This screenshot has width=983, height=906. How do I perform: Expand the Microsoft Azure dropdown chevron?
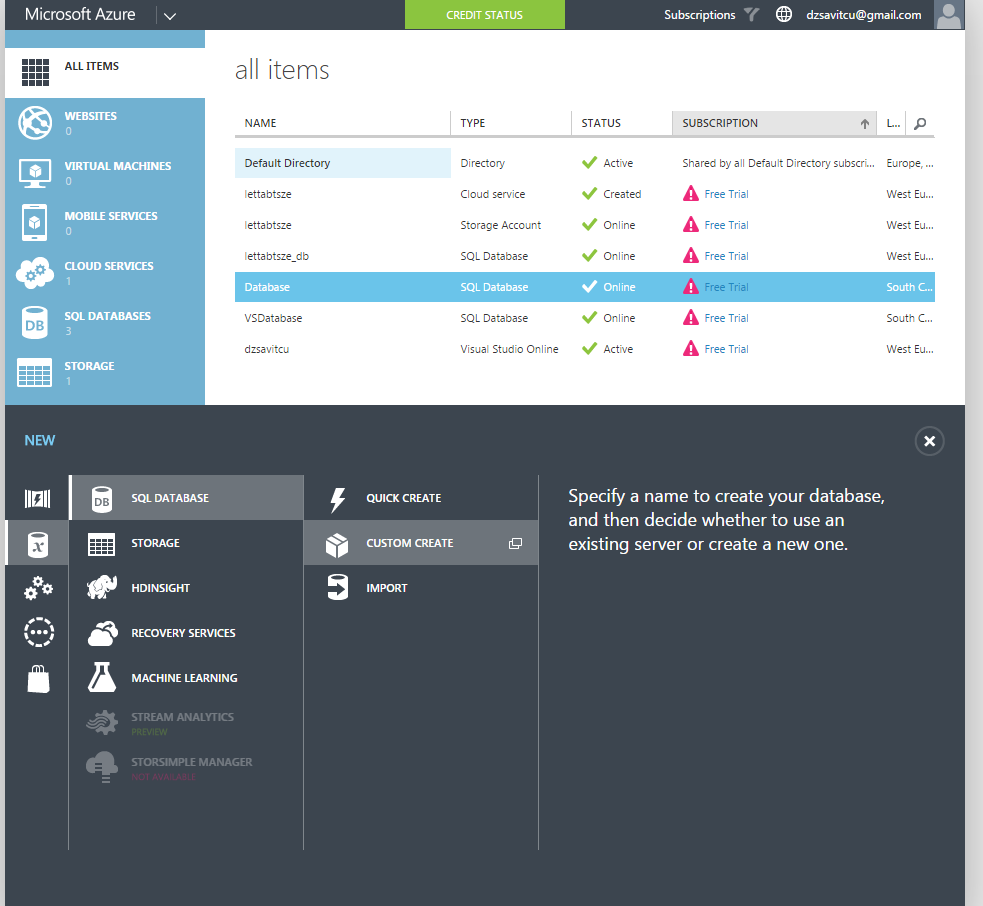click(x=169, y=16)
